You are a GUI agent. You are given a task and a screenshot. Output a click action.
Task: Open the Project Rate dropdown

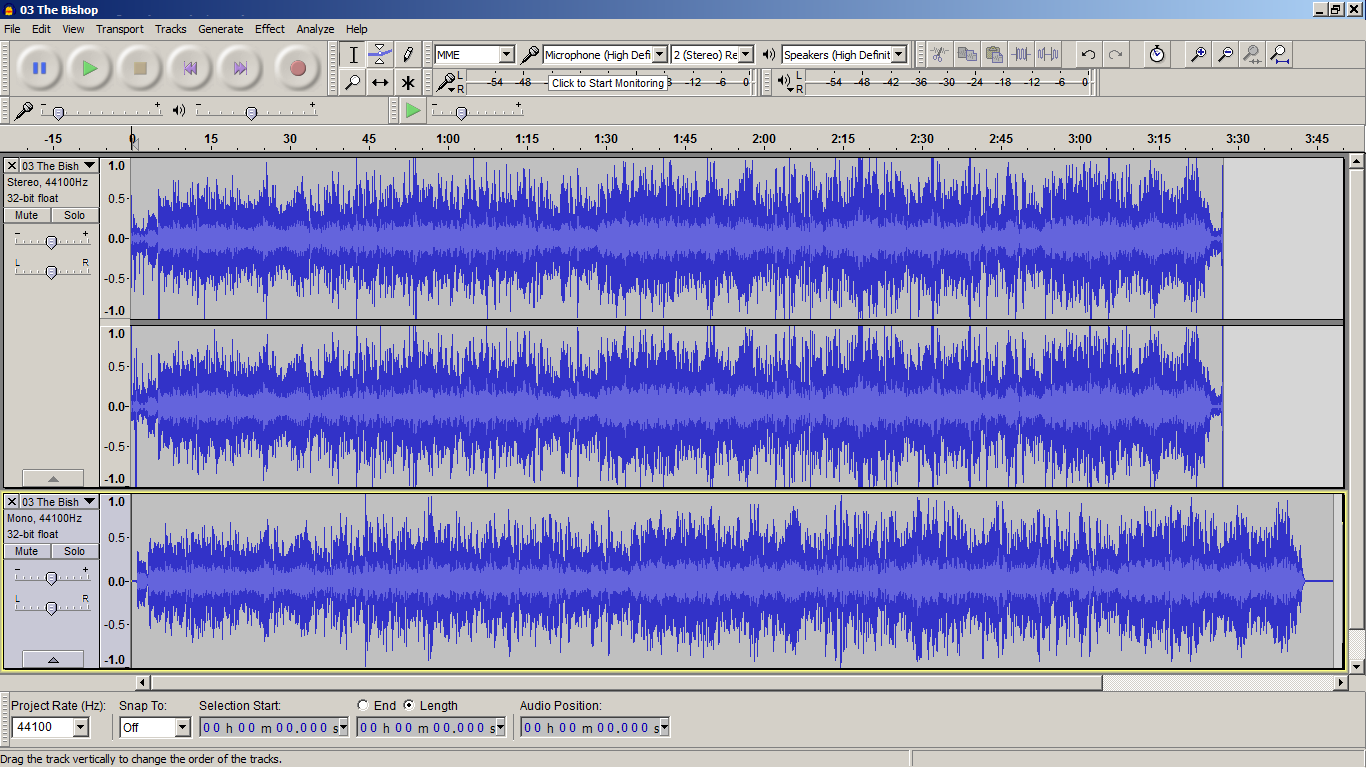[79, 727]
